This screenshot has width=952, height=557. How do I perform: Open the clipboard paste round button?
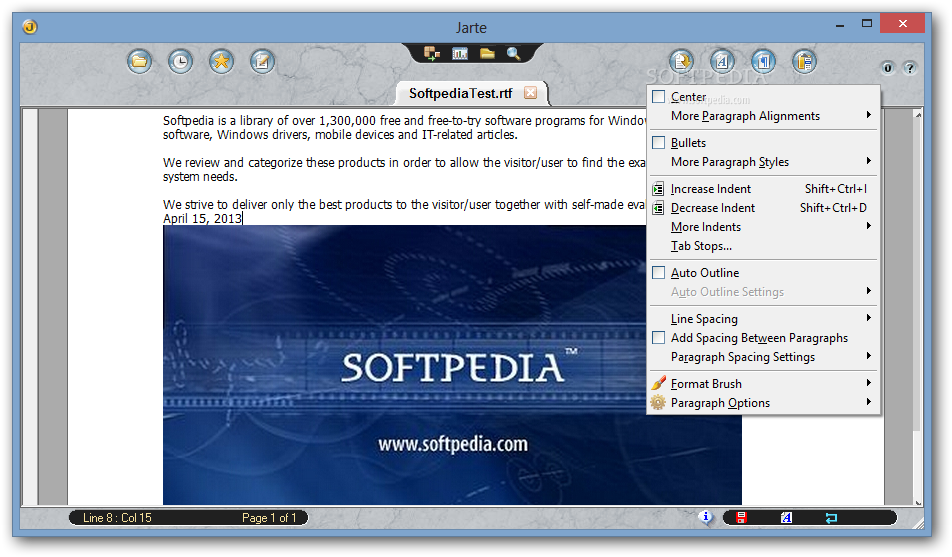804,61
